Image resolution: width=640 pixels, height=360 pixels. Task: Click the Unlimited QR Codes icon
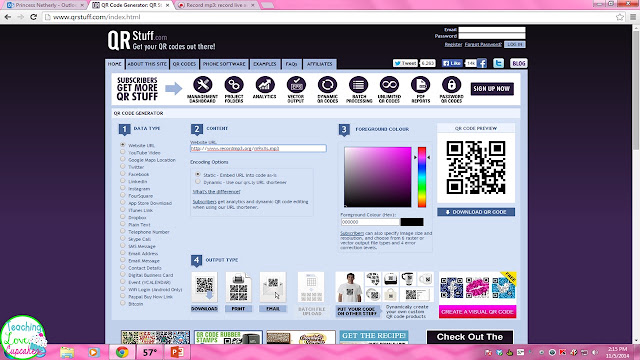[x=389, y=85]
